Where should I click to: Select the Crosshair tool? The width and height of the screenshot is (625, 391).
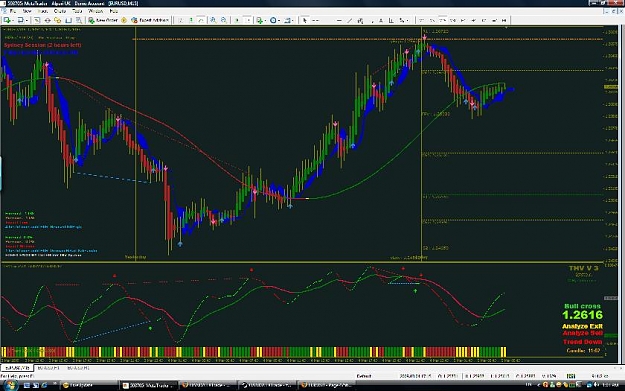315,20
